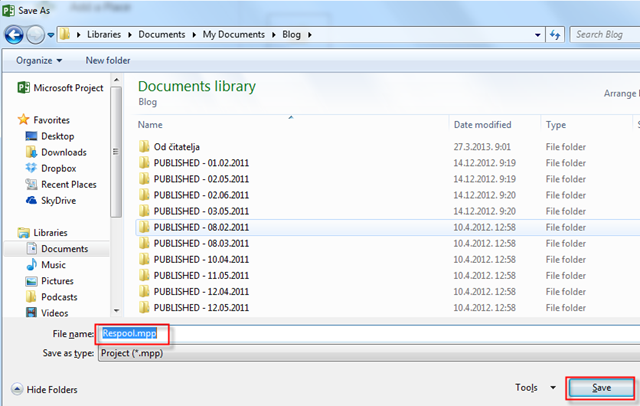Open SkyDrive from Favorites
640x406 pixels.
point(59,200)
